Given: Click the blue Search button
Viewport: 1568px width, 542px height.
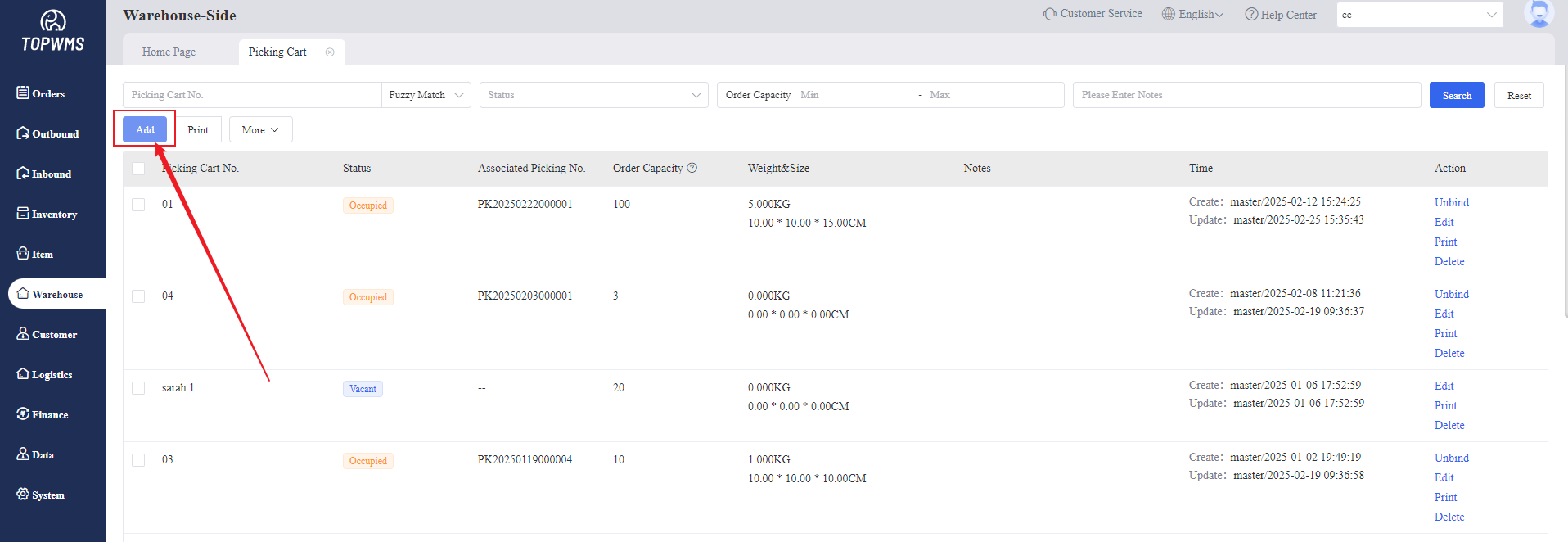Looking at the screenshot, I should [x=1456, y=95].
